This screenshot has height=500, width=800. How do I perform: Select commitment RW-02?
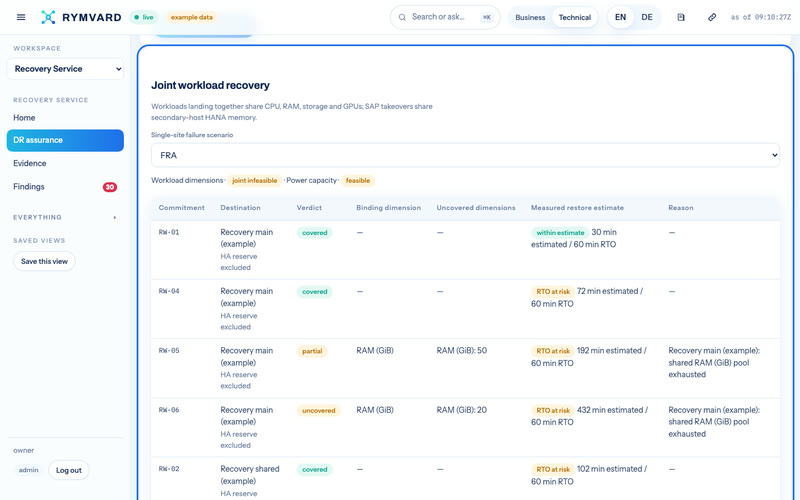click(169, 469)
